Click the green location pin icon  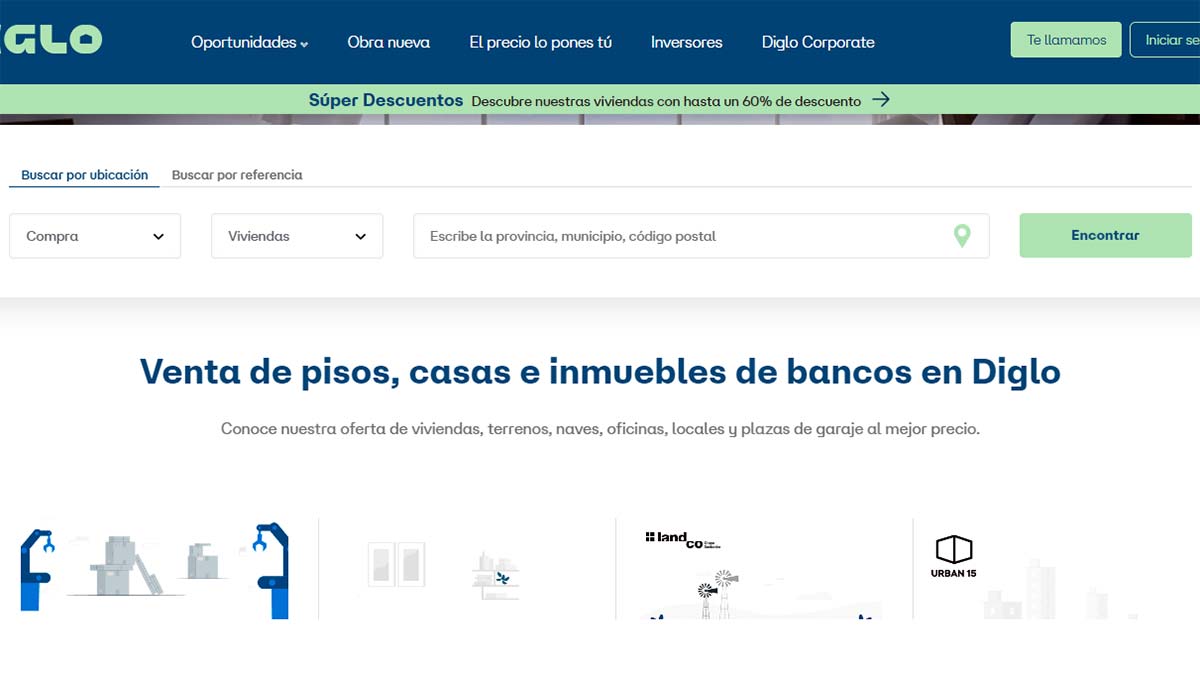961,236
